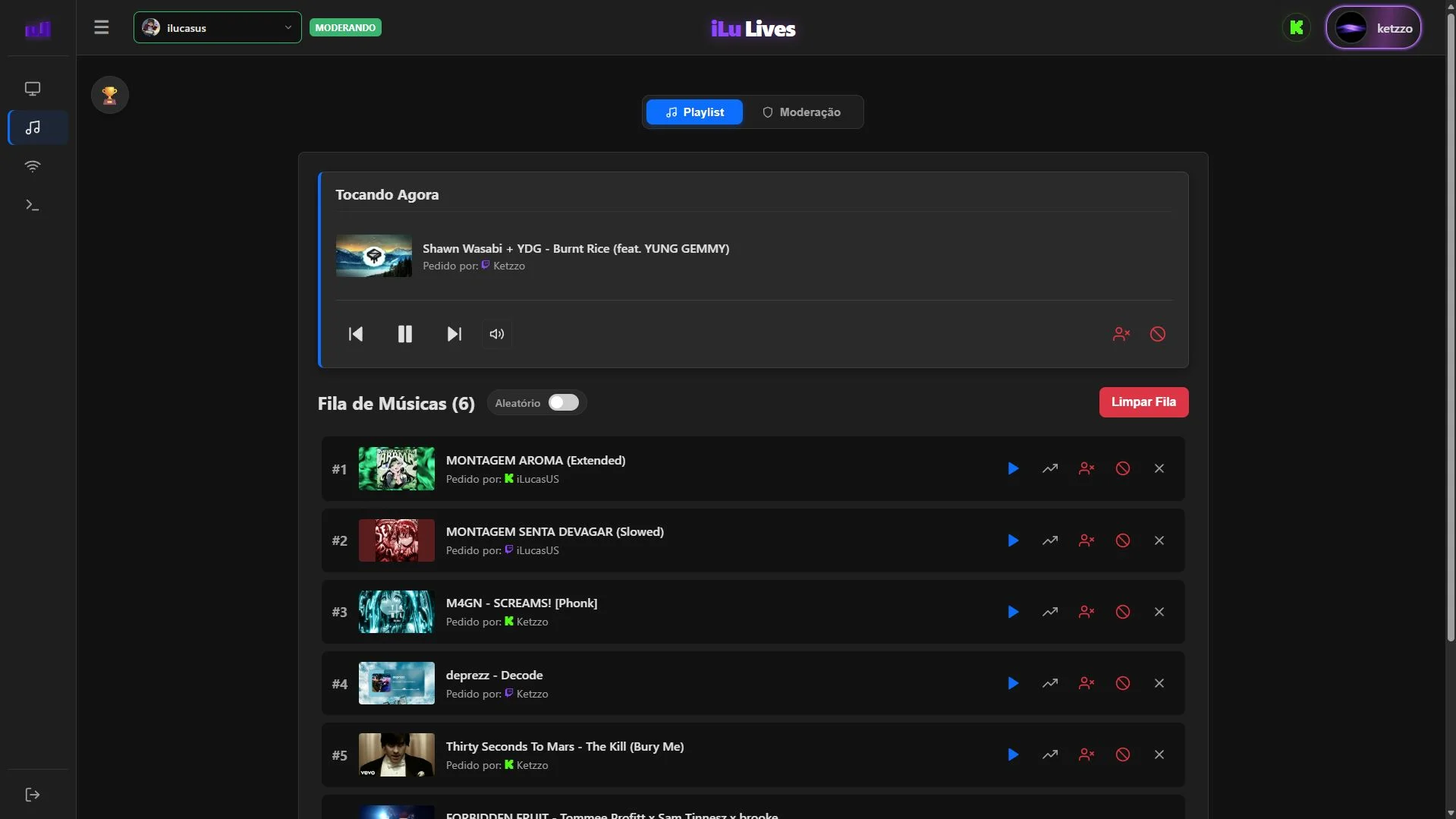This screenshot has width=1456, height=819.
Task: Remove M4GN - SCREAMS! from queue
Action: (x=1159, y=612)
